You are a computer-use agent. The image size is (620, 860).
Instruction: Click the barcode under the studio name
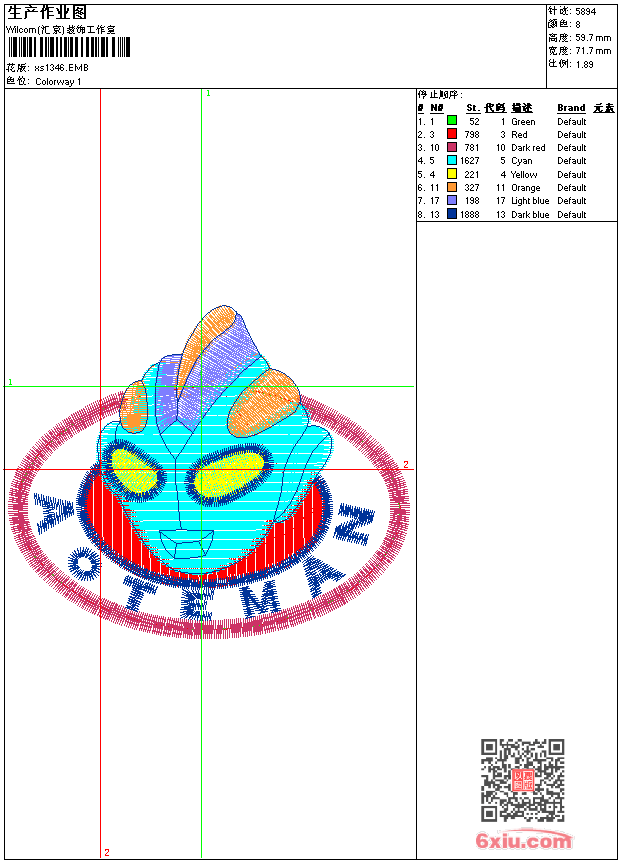tap(69, 48)
